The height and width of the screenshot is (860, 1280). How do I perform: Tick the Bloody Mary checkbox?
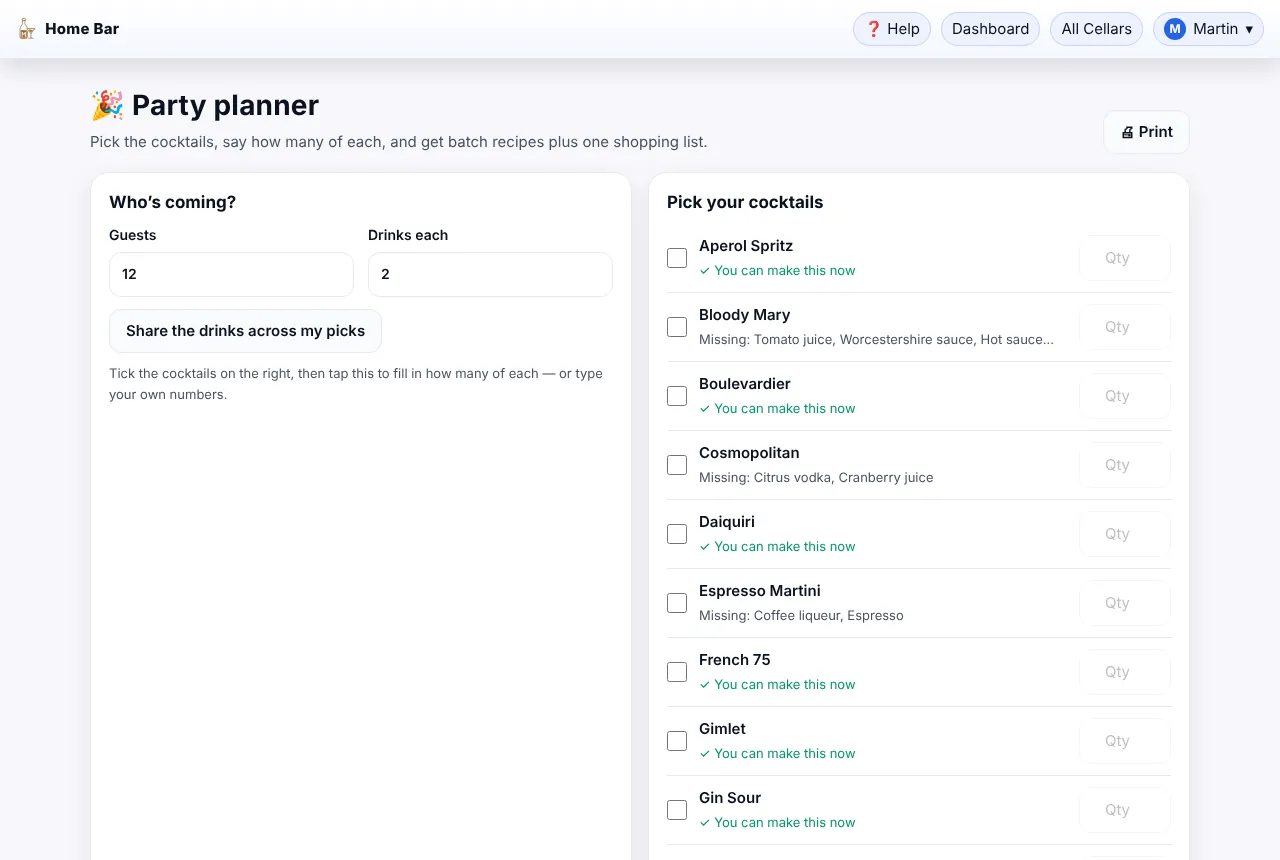coord(677,327)
